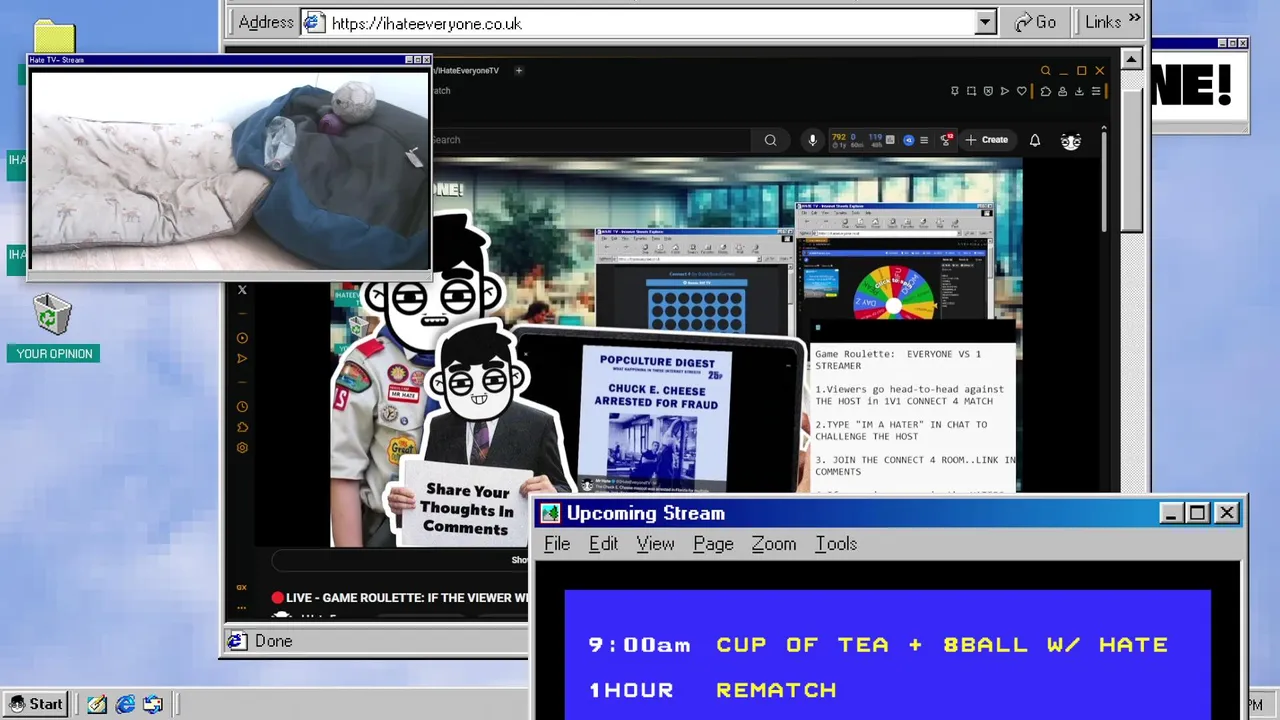Viewport: 1280px width, 720px height.
Task: Open the easy setup menu icon
Action: [x=1096, y=91]
